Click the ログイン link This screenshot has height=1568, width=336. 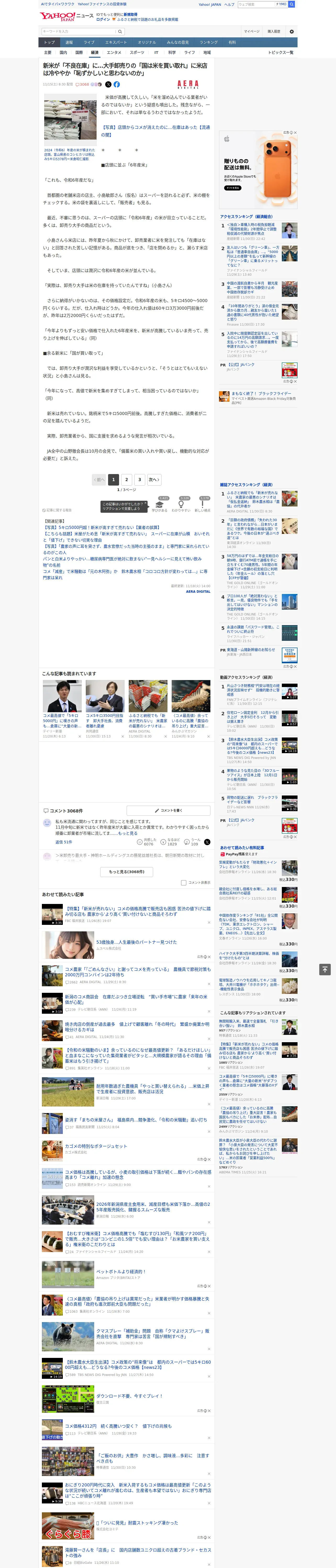[103, 20]
